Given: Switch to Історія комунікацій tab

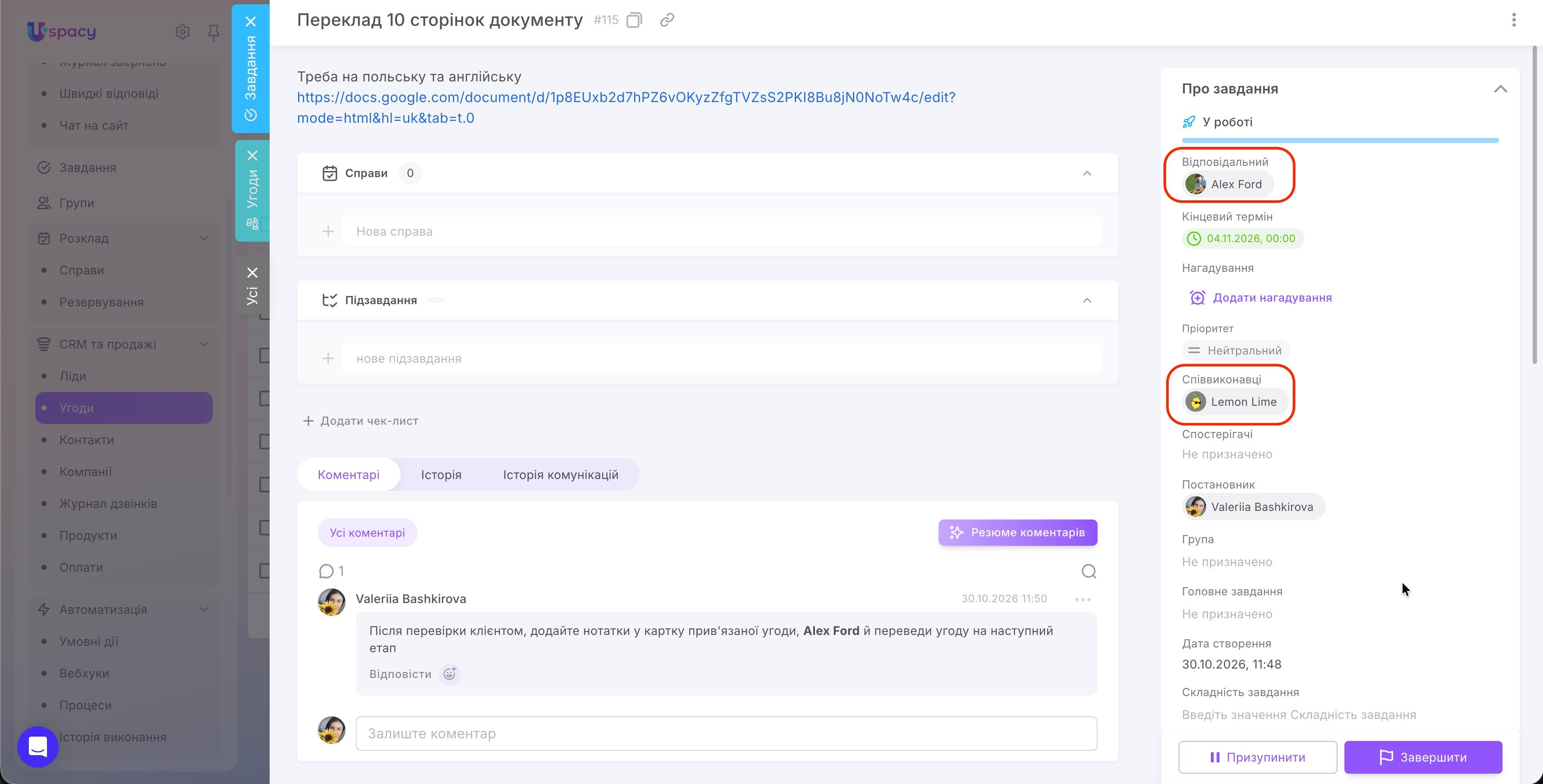Looking at the screenshot, I should tap(561, 475).
